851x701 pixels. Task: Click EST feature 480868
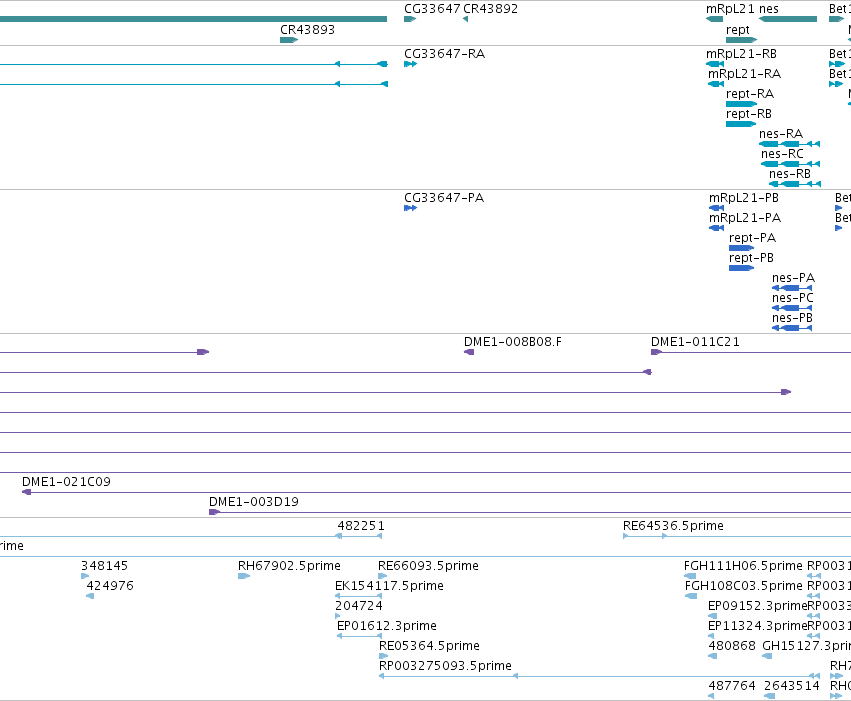point(732,646)
